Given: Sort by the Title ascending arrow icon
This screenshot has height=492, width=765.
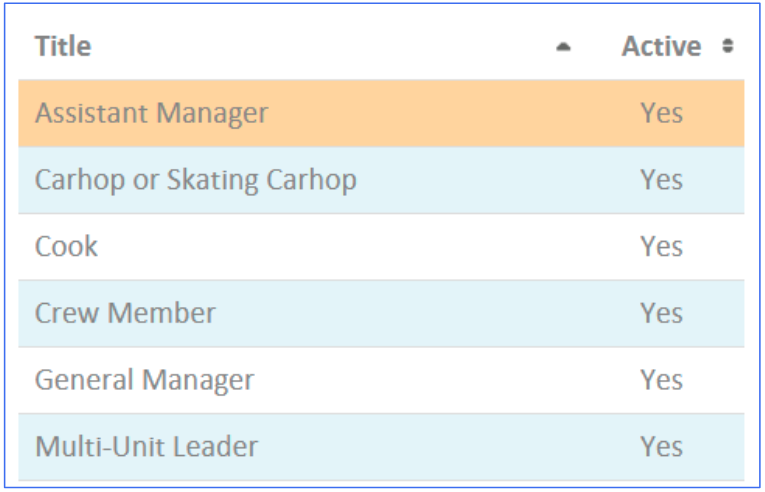Looking at the screenshot, I should 564,47.
